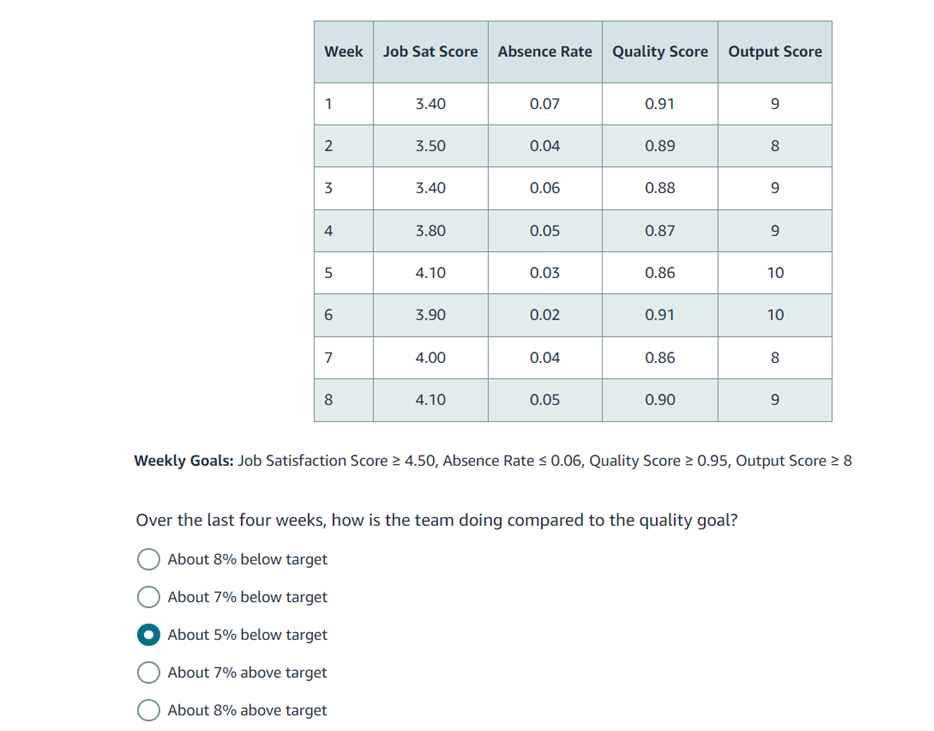Click the 'Job Sat Score' column header
This screenshot has height=731, width=934.
point(430,51)
